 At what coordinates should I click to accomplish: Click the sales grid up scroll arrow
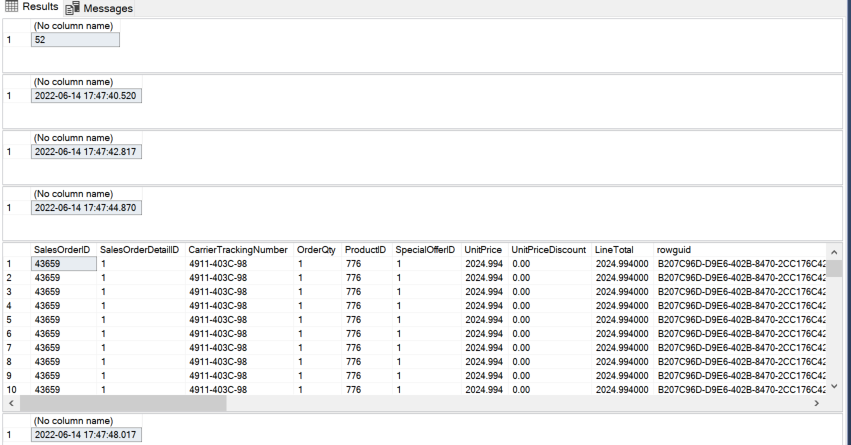(835, 249)
